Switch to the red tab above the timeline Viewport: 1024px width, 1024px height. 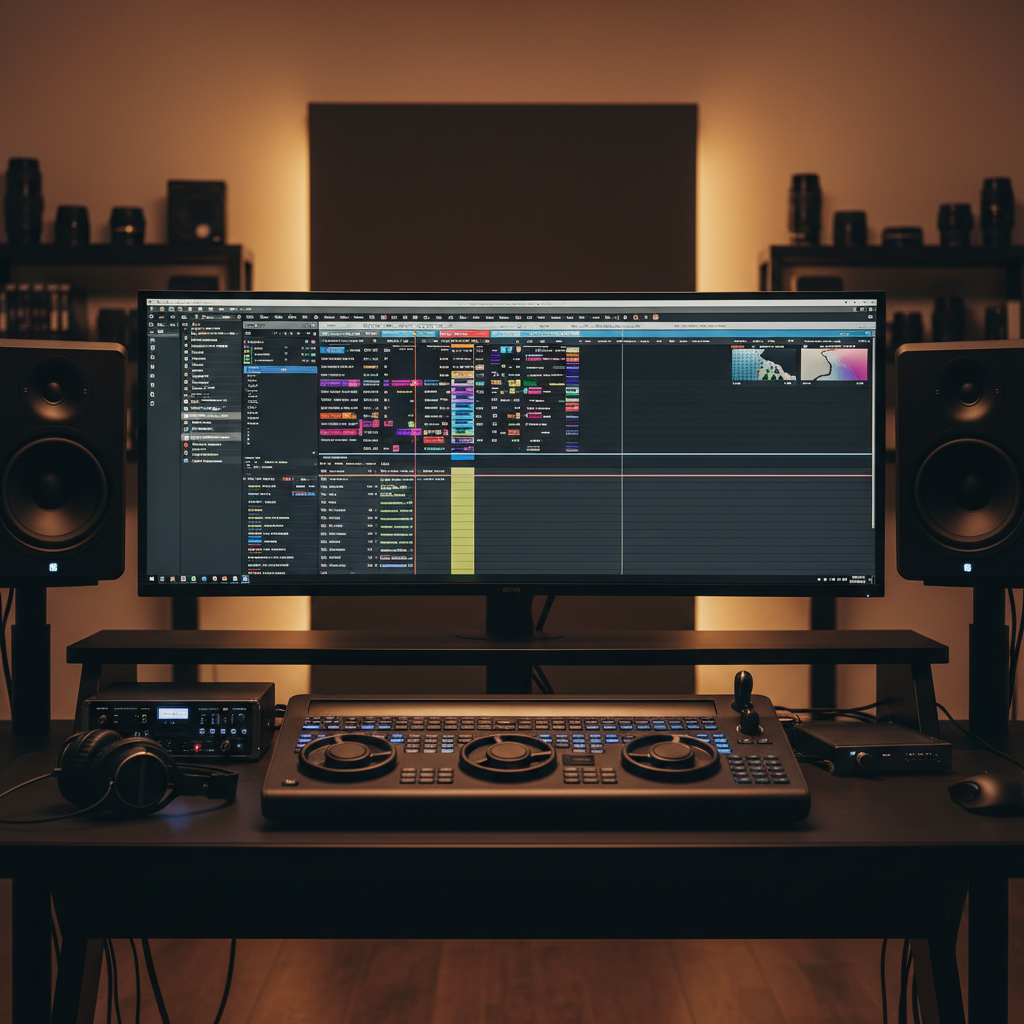(464, 334)
